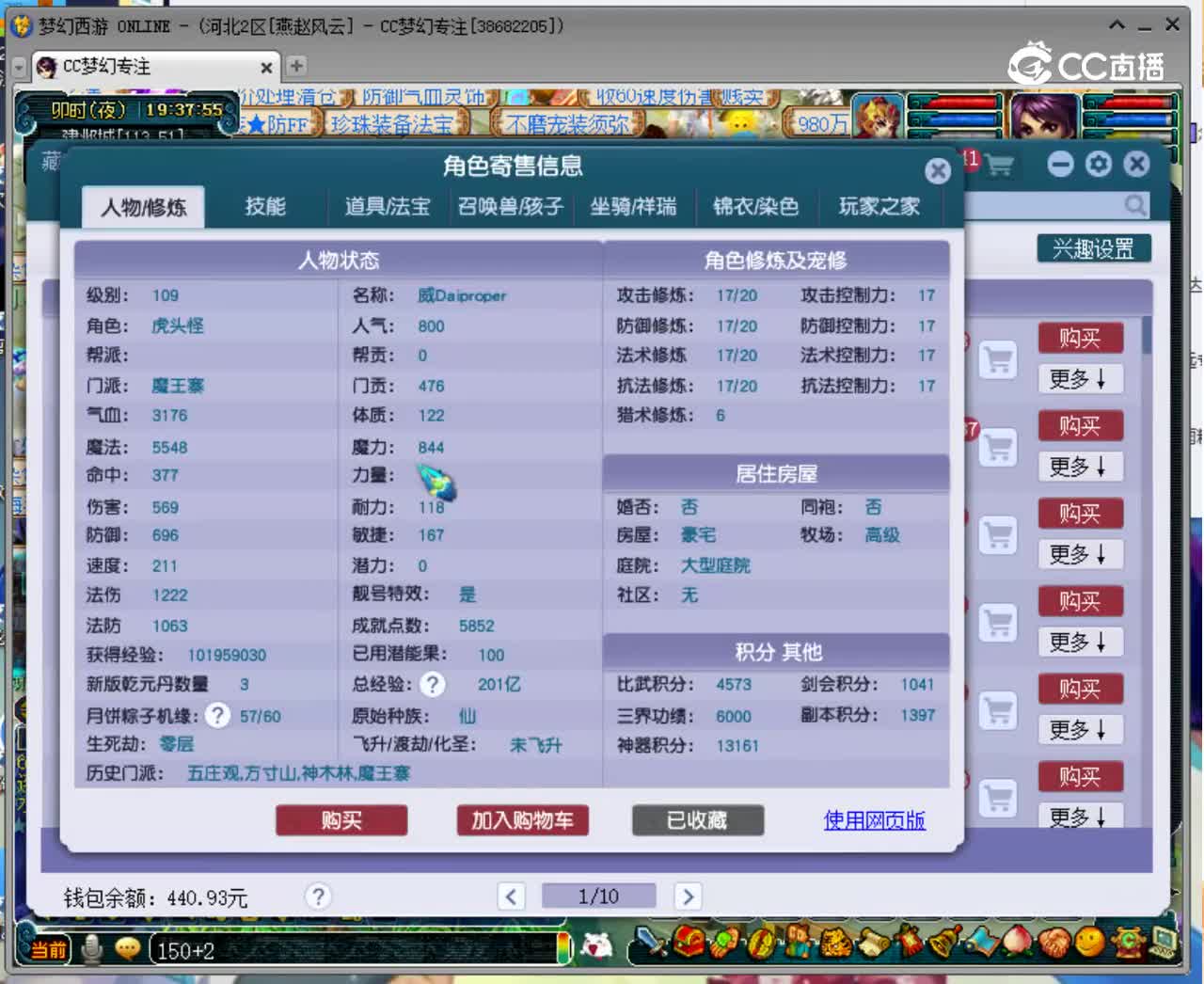
Task: Expand the topmost 更多 dropdown in the listing
Action: point(1080,379)
